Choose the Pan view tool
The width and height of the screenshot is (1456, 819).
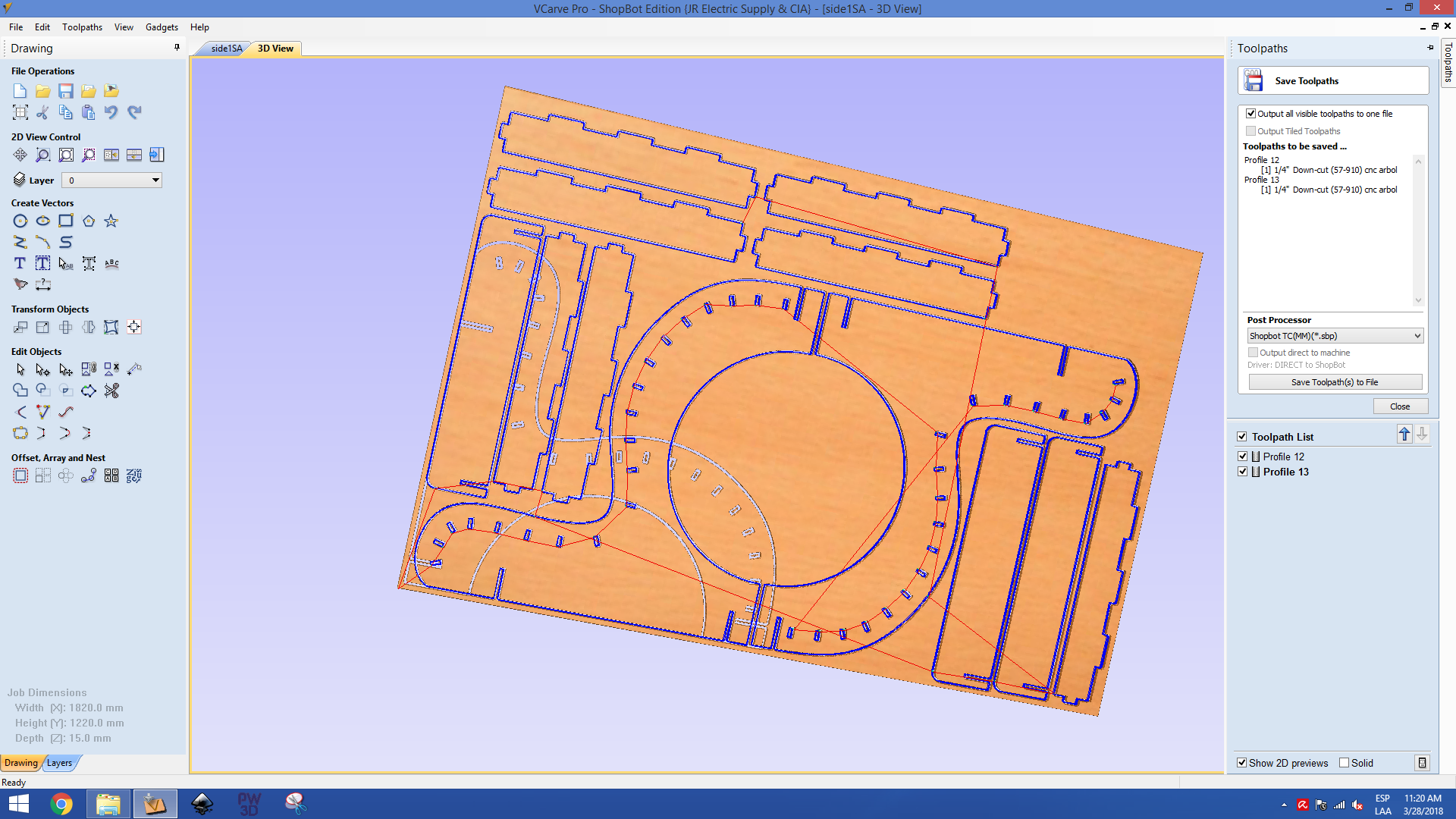click(20, 155)
